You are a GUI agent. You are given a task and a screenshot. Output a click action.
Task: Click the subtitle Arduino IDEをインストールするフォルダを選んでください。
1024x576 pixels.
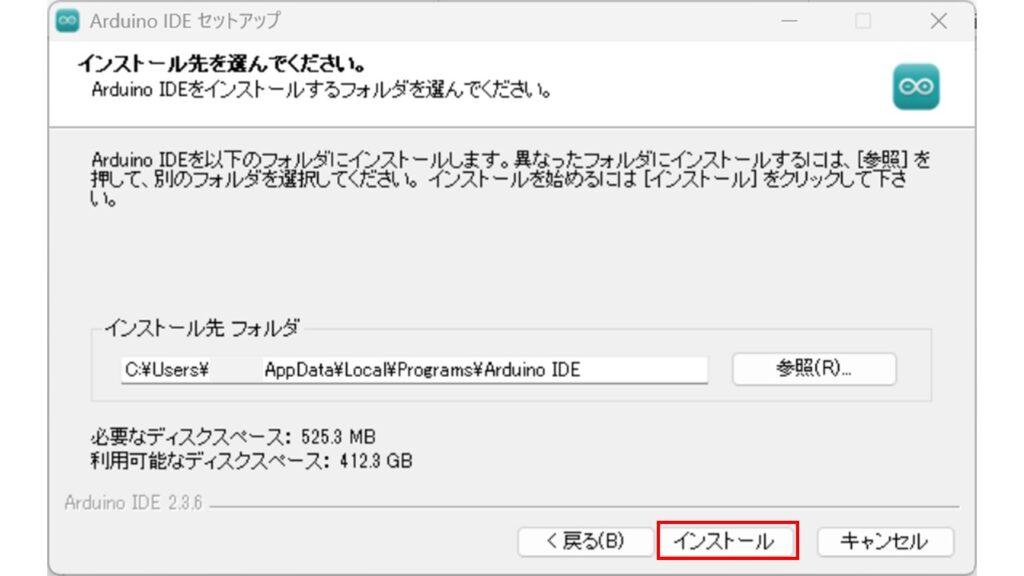coord(322,89)
